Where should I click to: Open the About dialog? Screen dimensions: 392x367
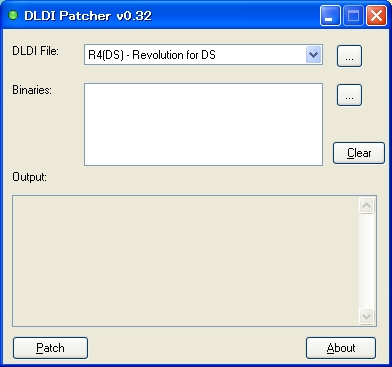(x=341, y=348)
